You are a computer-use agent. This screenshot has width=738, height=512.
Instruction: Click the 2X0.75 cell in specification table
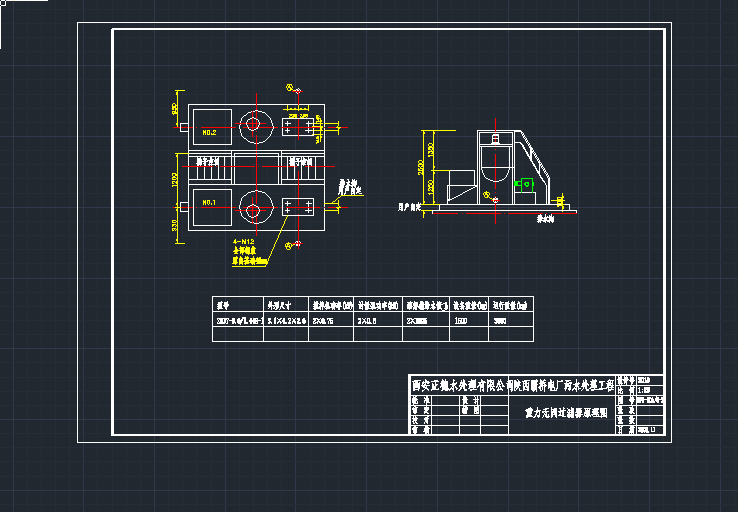(324, 321)
